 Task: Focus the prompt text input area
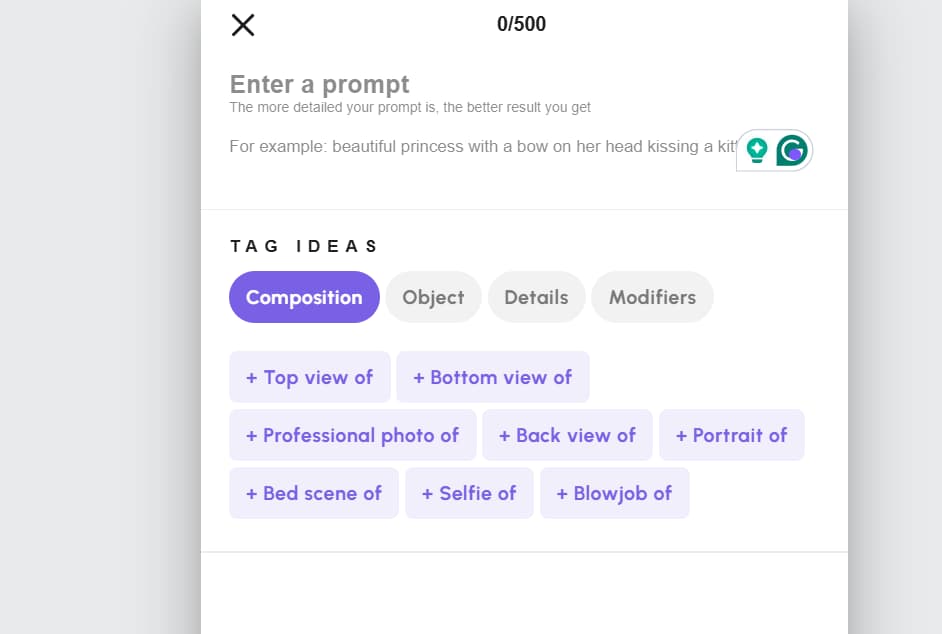pyautogui.click(x=481, y=147)
